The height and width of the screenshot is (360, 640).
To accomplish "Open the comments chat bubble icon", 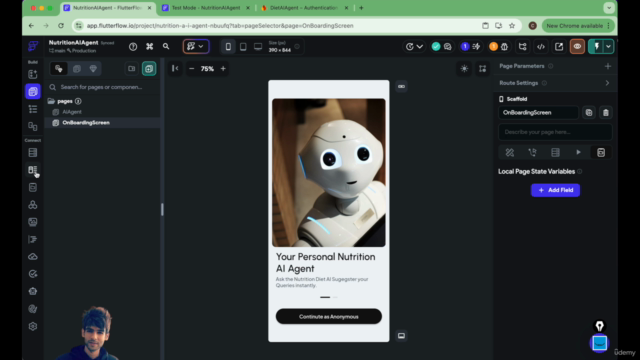I will point(447,47).
